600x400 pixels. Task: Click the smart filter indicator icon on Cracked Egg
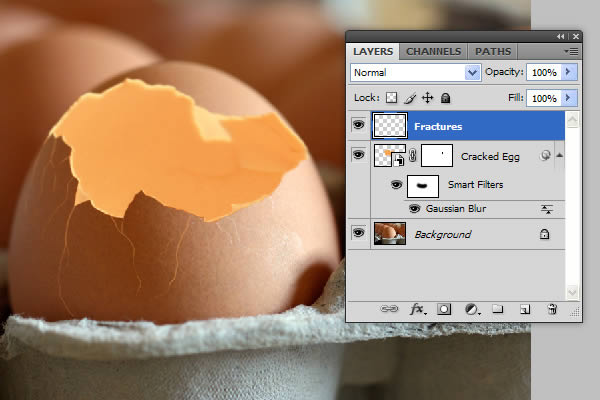tap(545, 155)
